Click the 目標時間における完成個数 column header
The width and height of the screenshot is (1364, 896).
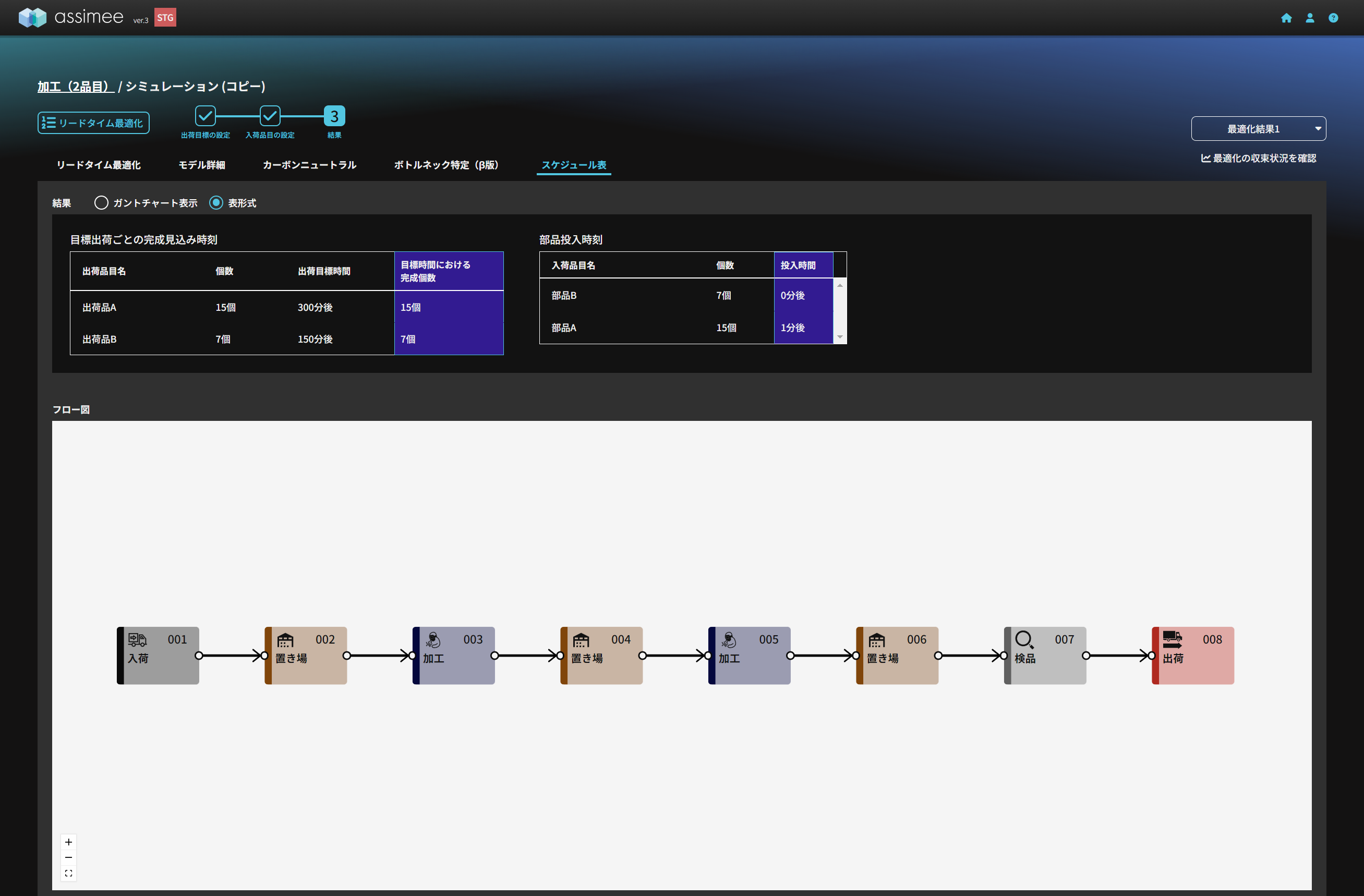coord(449,271)
